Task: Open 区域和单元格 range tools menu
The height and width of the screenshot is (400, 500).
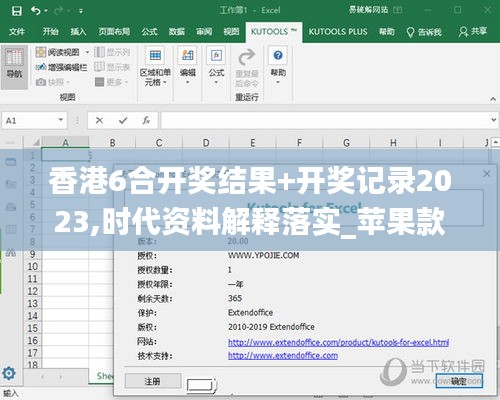Action: tap(155, 68)
